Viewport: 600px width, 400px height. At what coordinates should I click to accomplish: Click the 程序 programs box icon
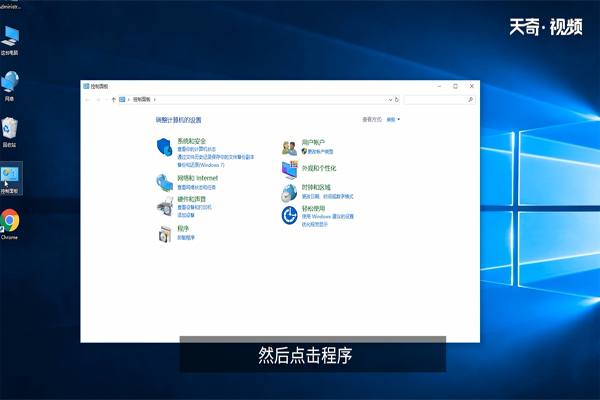tap(165, 234)
